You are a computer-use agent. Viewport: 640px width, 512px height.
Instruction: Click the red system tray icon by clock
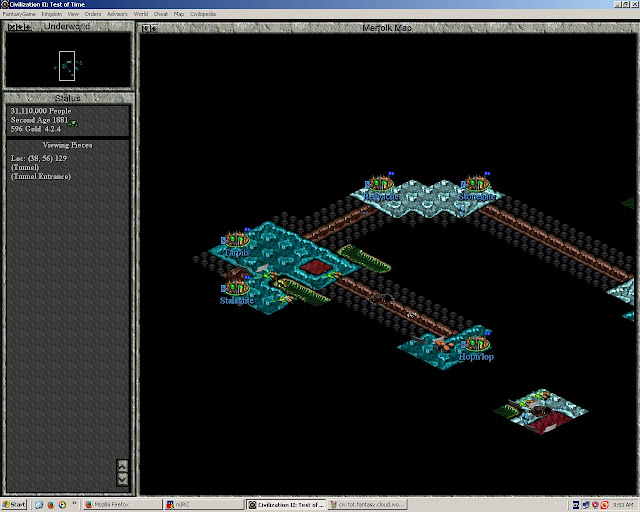604,505
